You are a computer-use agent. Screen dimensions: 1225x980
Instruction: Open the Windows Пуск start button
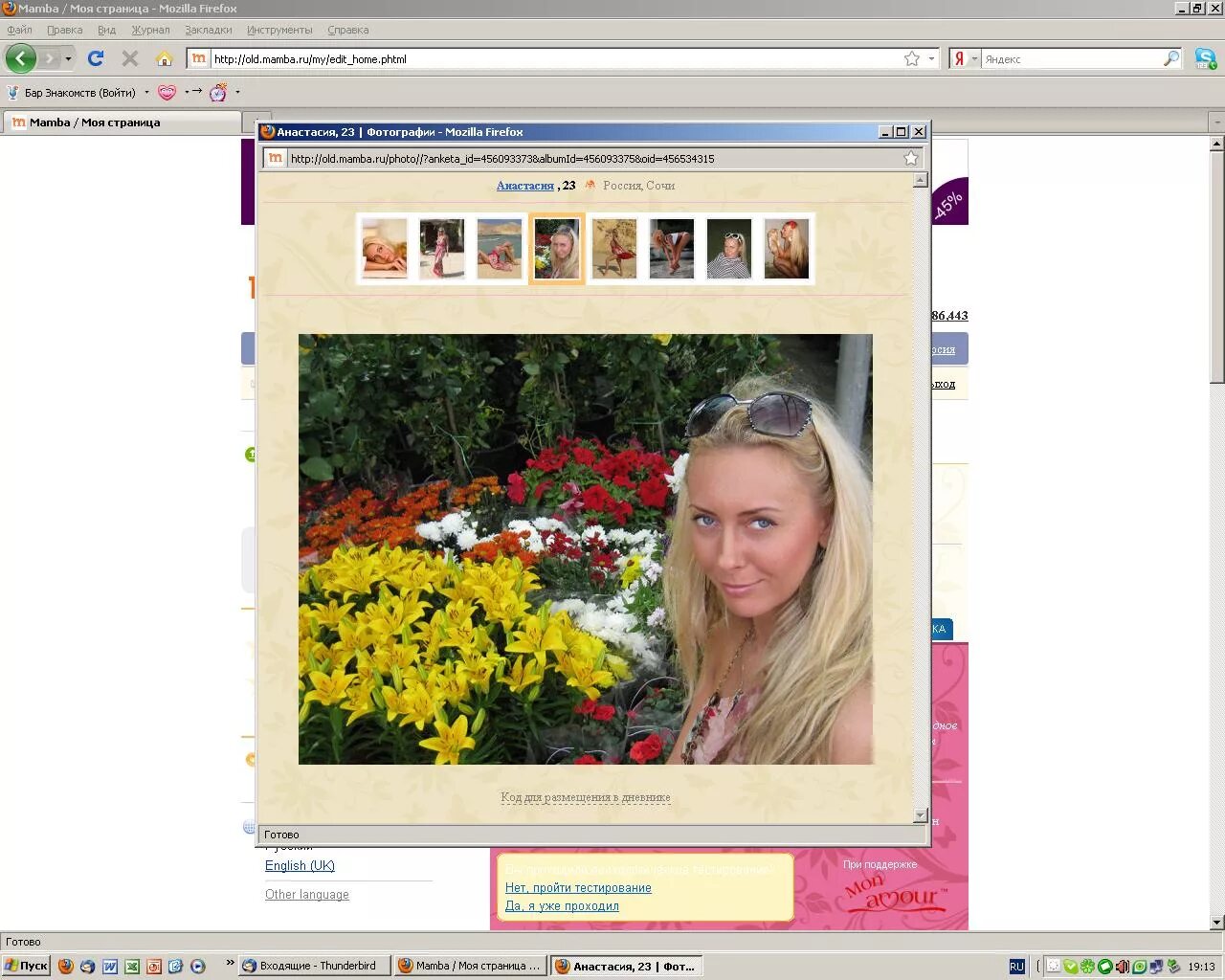26,966
